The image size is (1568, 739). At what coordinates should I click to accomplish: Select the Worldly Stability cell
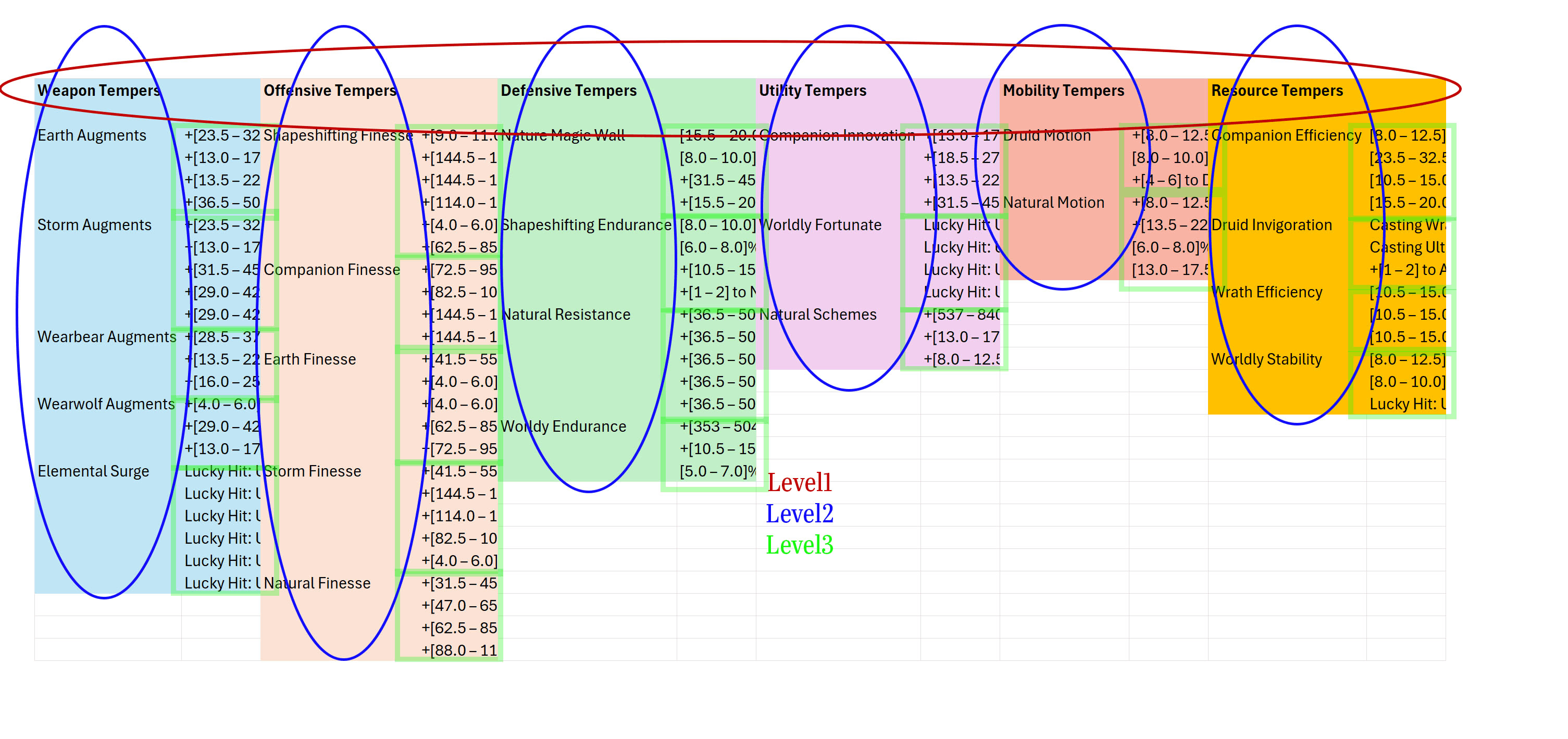pyautogui.click(x=1287, y=359)
